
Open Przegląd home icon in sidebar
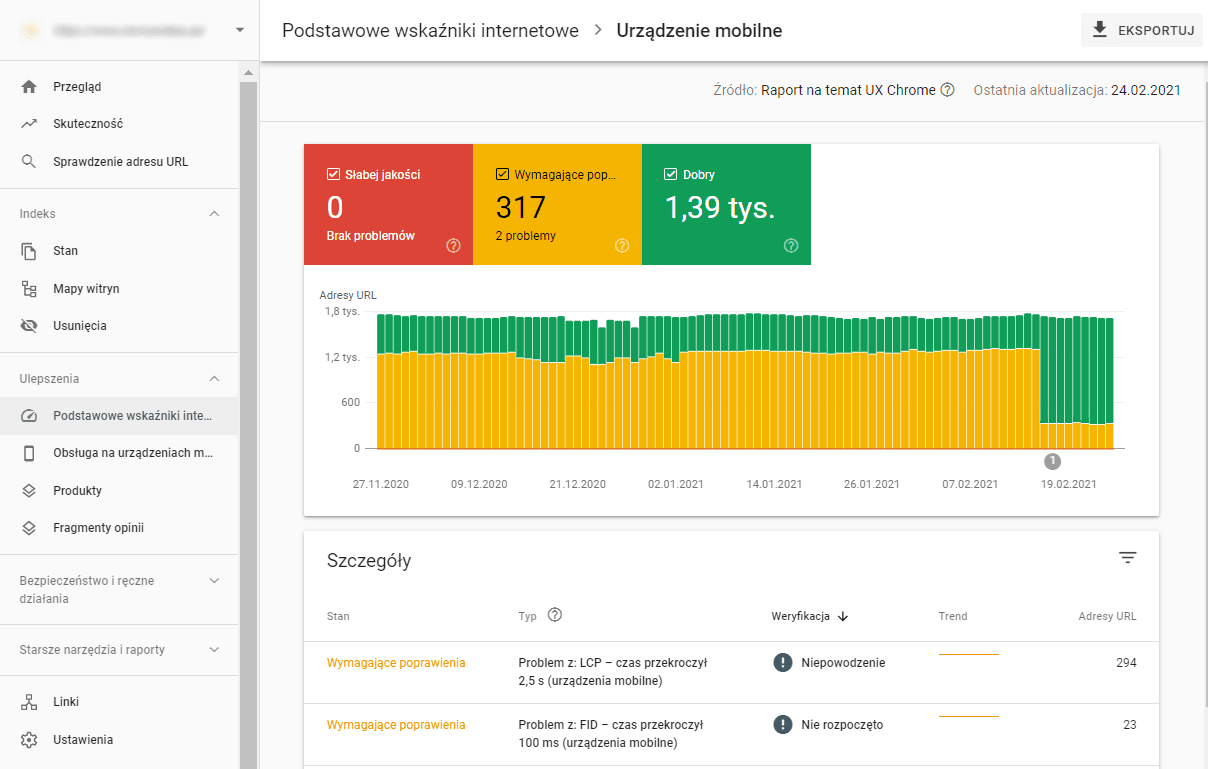point(29,87)
